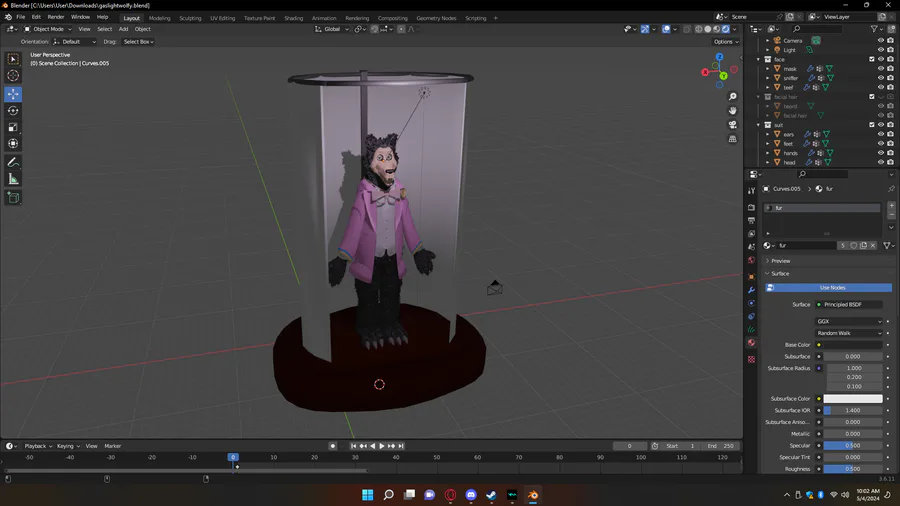Select the Select Box tool in the viewport toolbar

tap(13, 59)
